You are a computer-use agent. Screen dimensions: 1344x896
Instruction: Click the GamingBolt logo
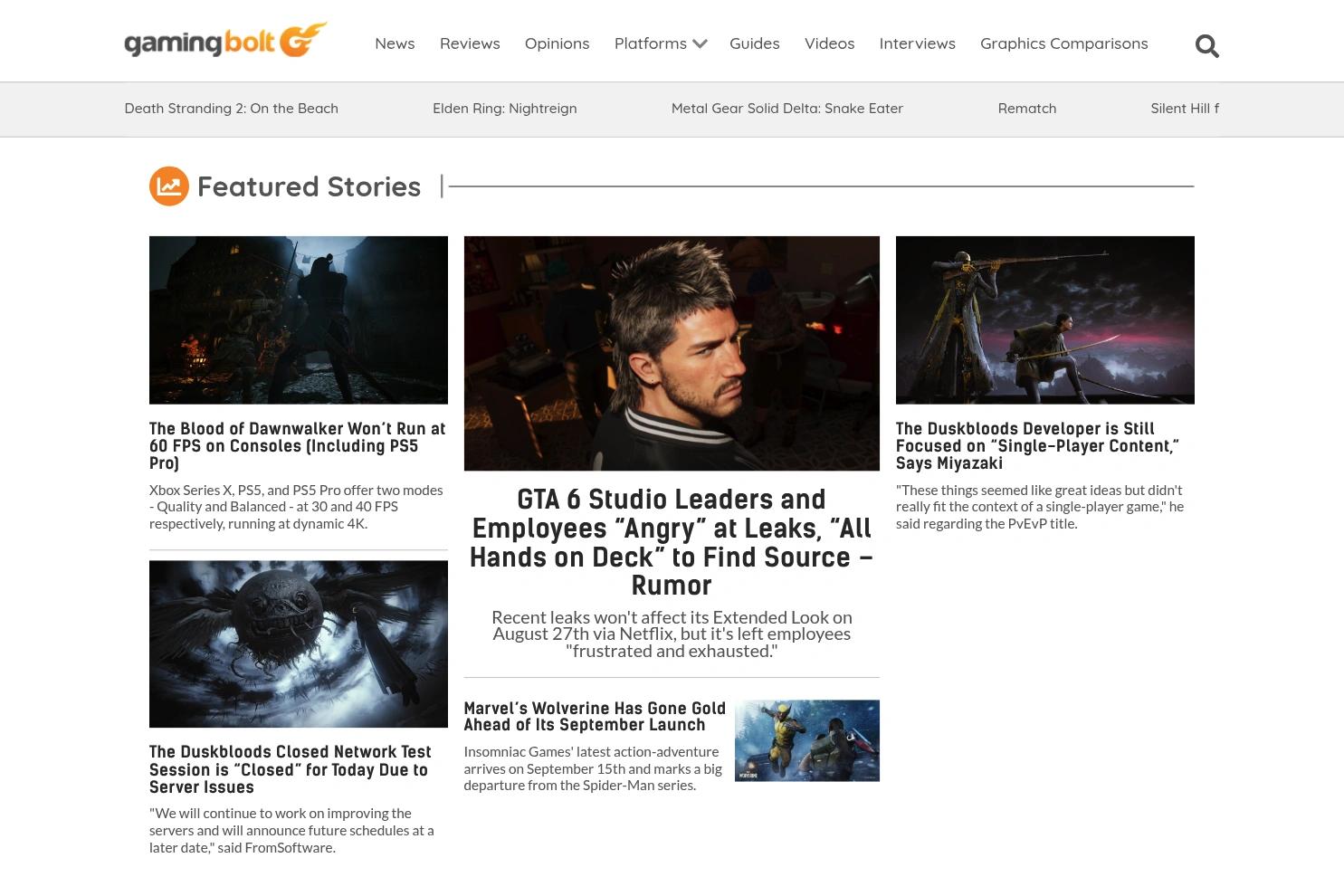coord(225,41)
